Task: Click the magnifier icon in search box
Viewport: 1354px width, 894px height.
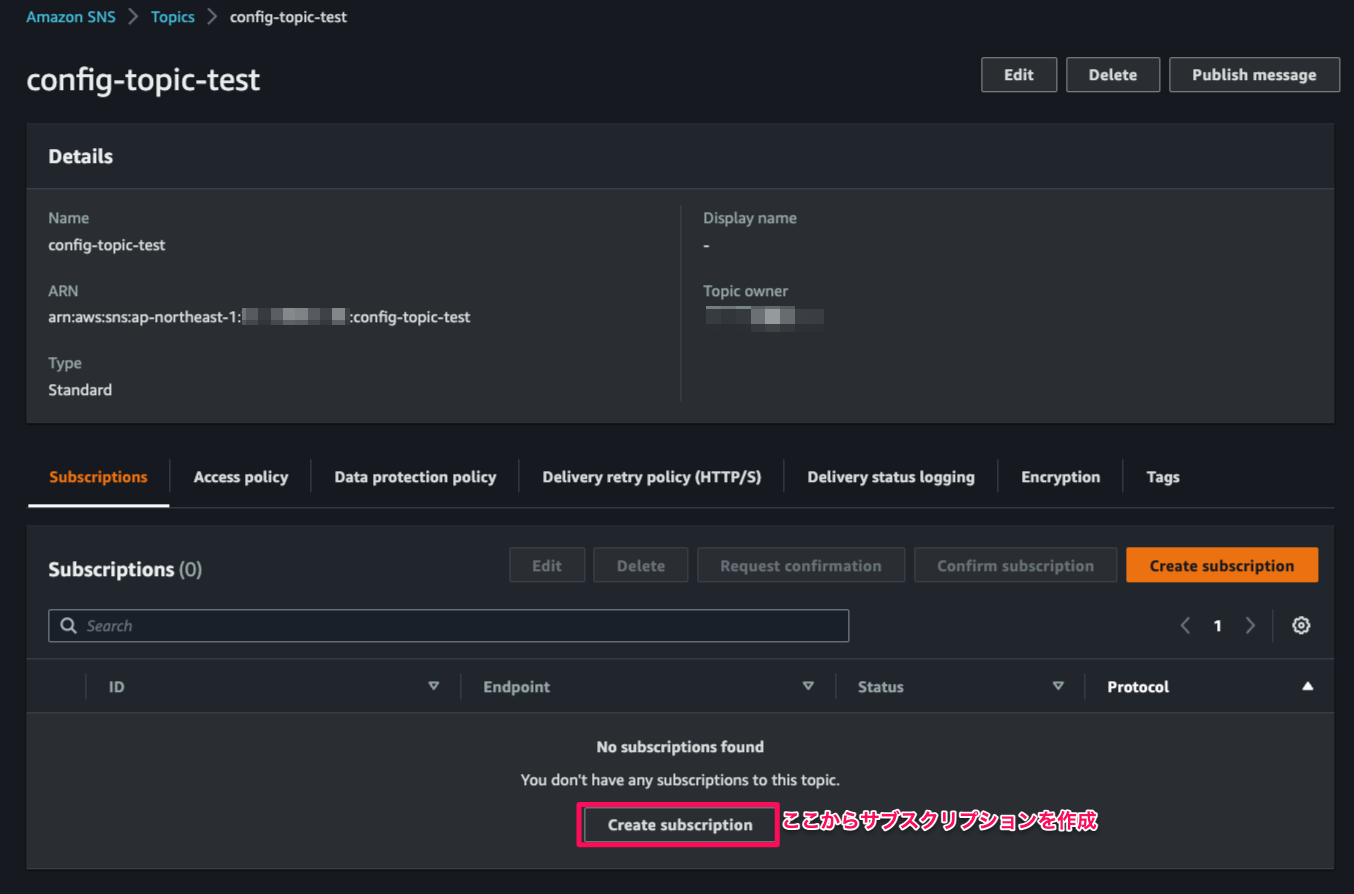Action: pos(68,625)
